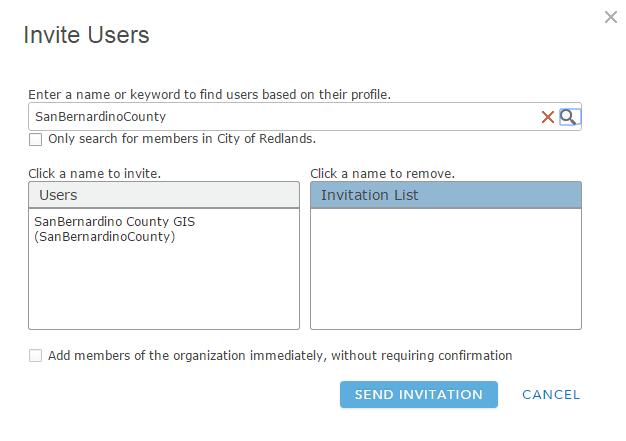
Task: Click empty space below the Users list result
Action: tap(163, 290)
